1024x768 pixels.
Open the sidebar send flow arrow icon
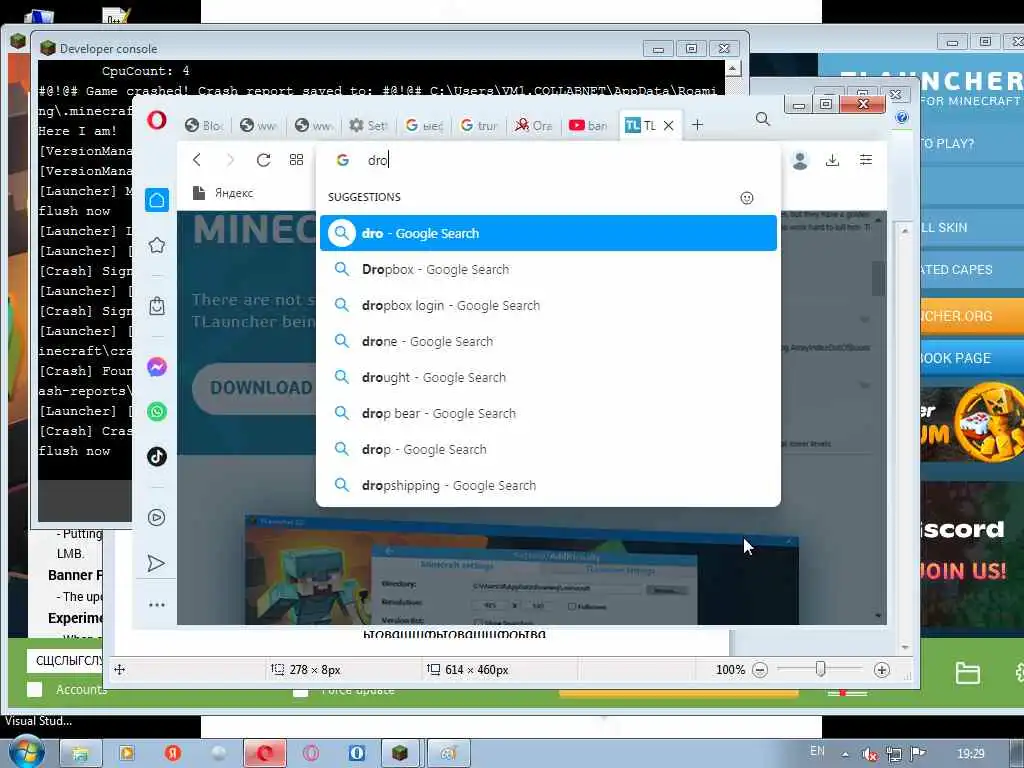157,563
